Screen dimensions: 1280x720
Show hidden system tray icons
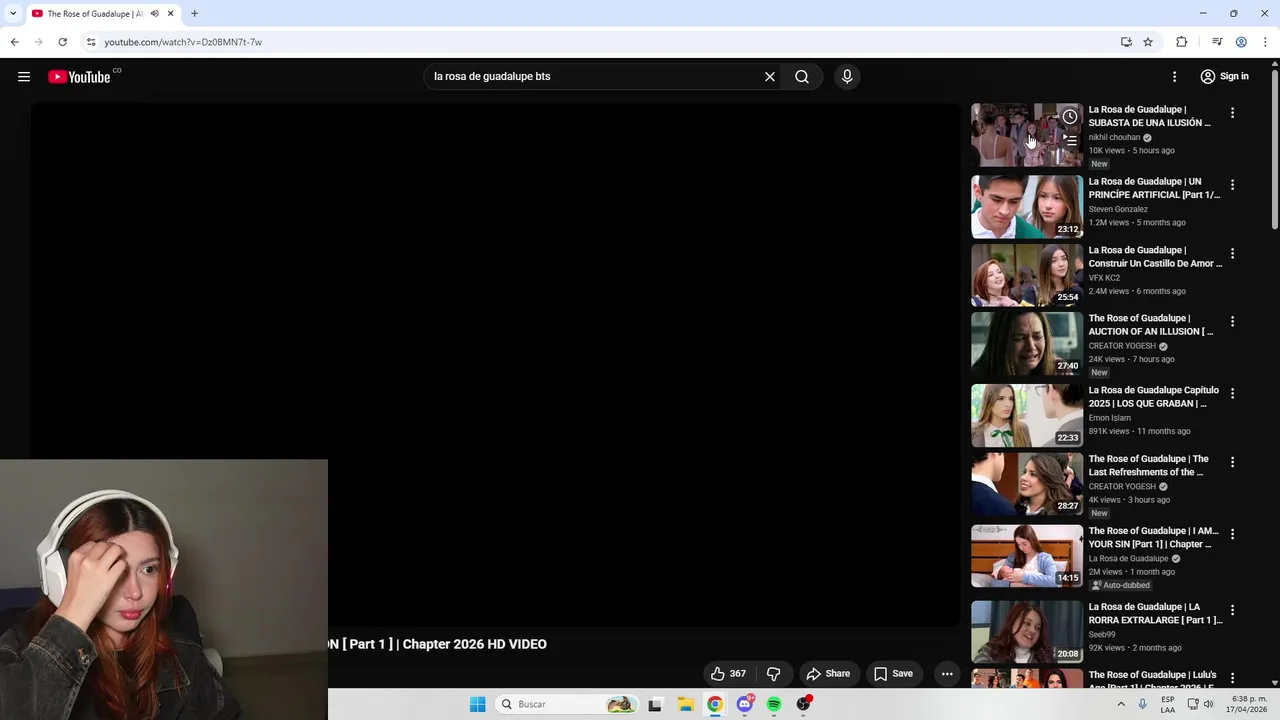tap(1121, 704)
